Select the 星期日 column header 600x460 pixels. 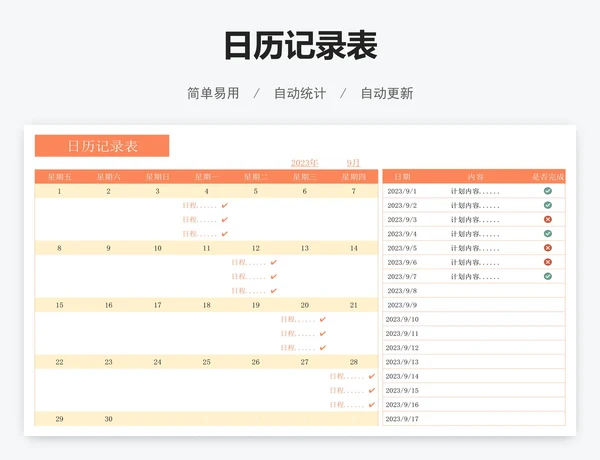157,177
